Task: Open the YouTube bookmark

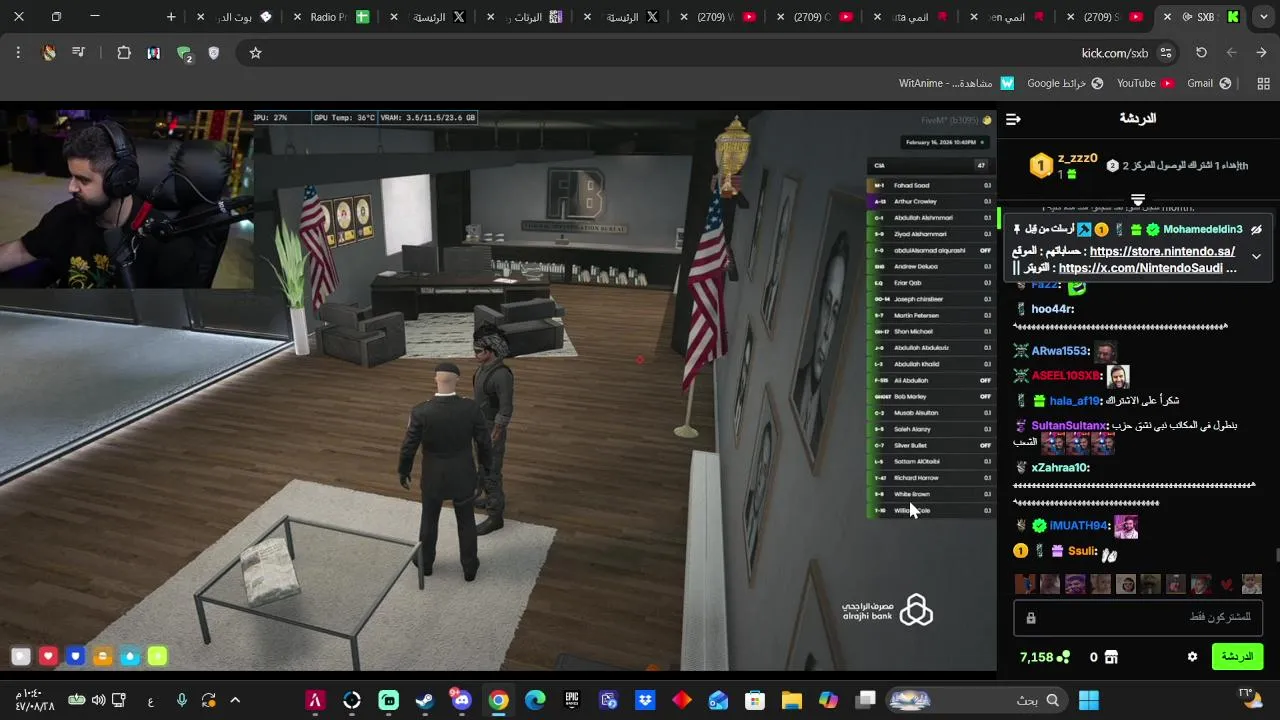Action: pyautogui.click(x=1145, y=83)
